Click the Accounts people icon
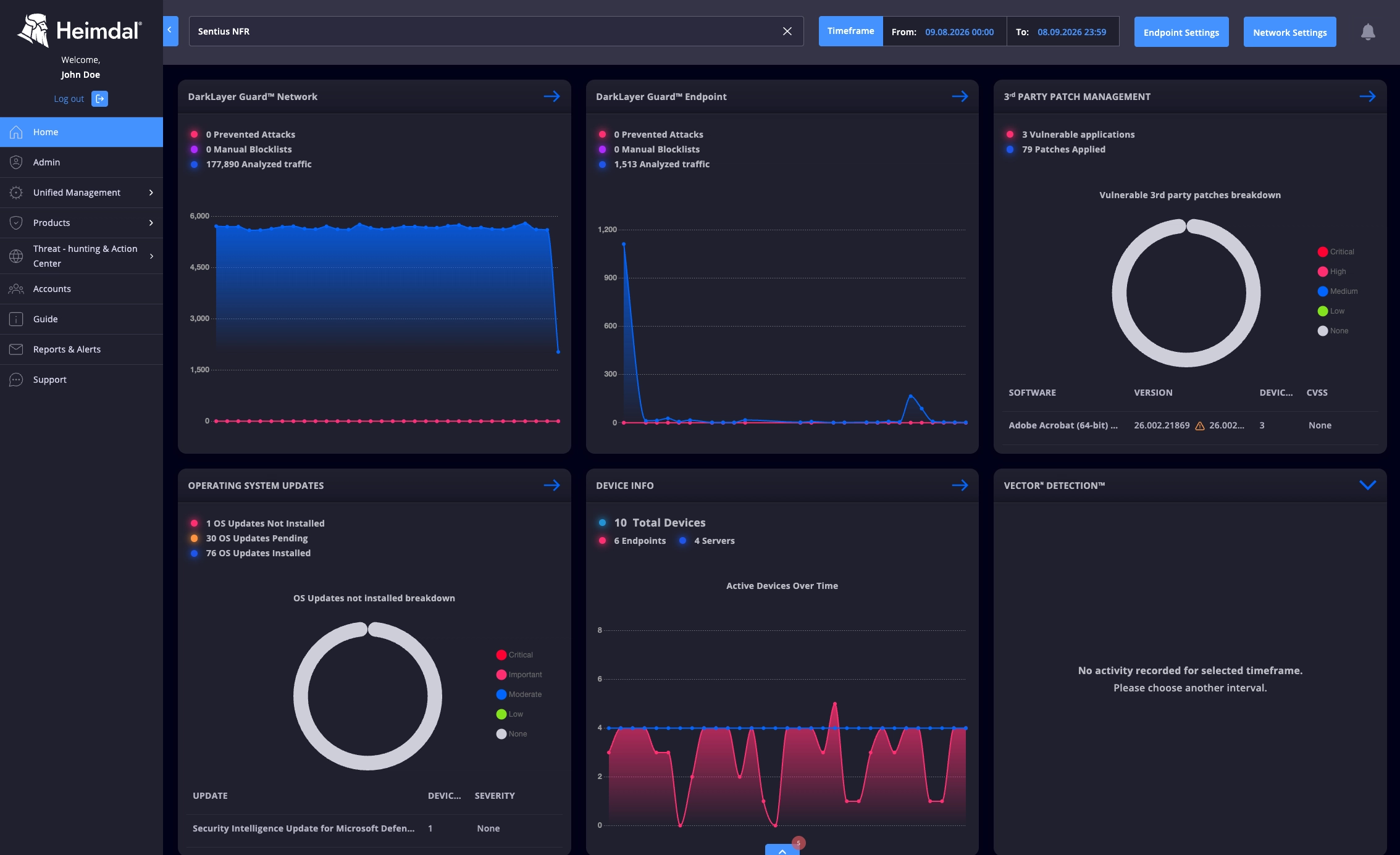 (16, 289)
